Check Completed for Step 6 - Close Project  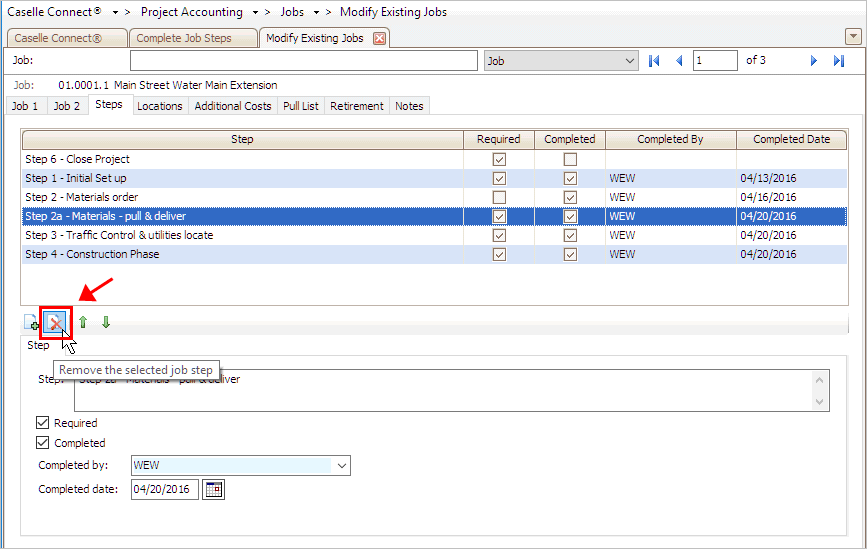coord(570,159)
